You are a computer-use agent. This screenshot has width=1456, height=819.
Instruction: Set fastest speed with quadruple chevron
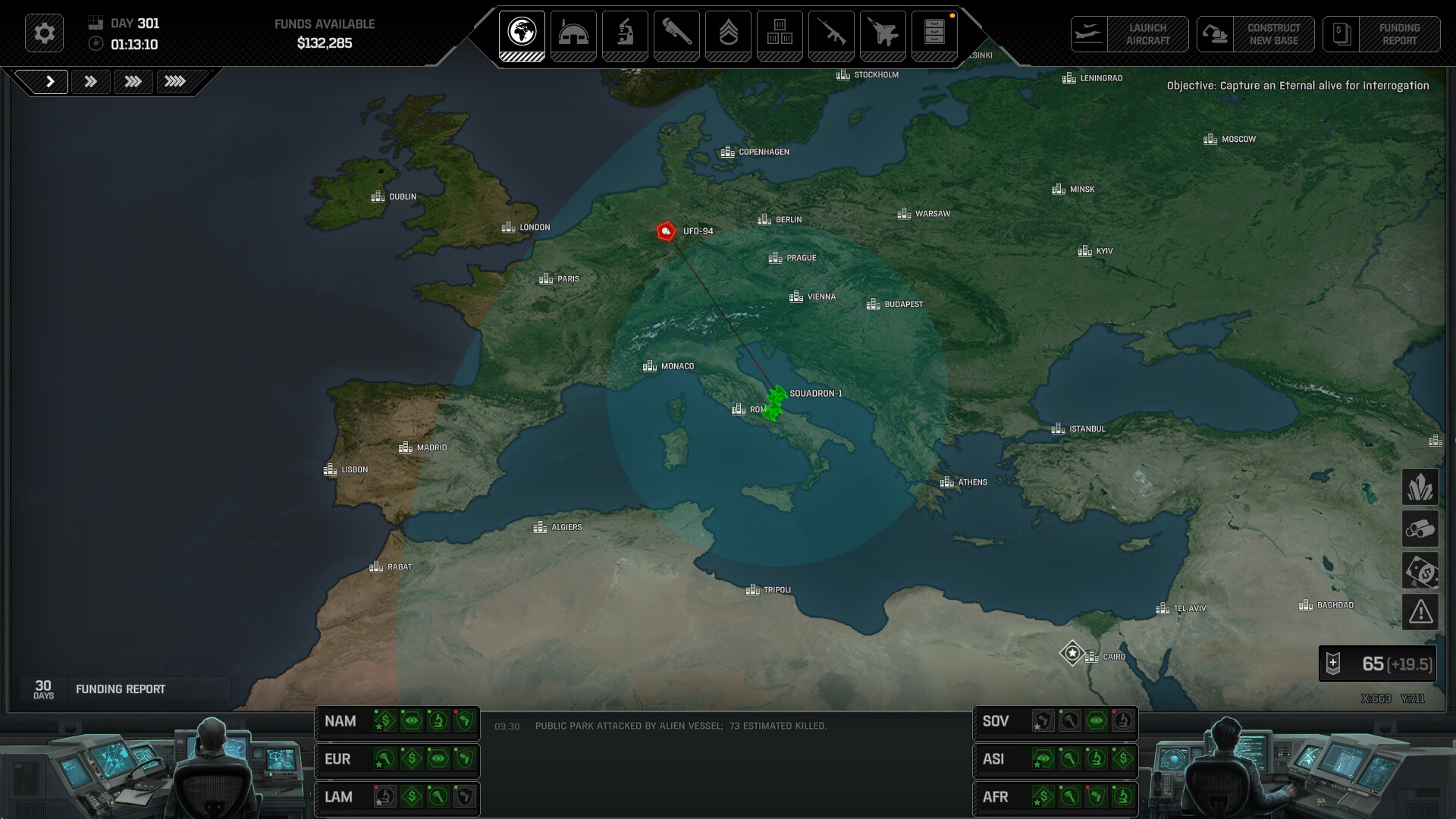(175, 81)
